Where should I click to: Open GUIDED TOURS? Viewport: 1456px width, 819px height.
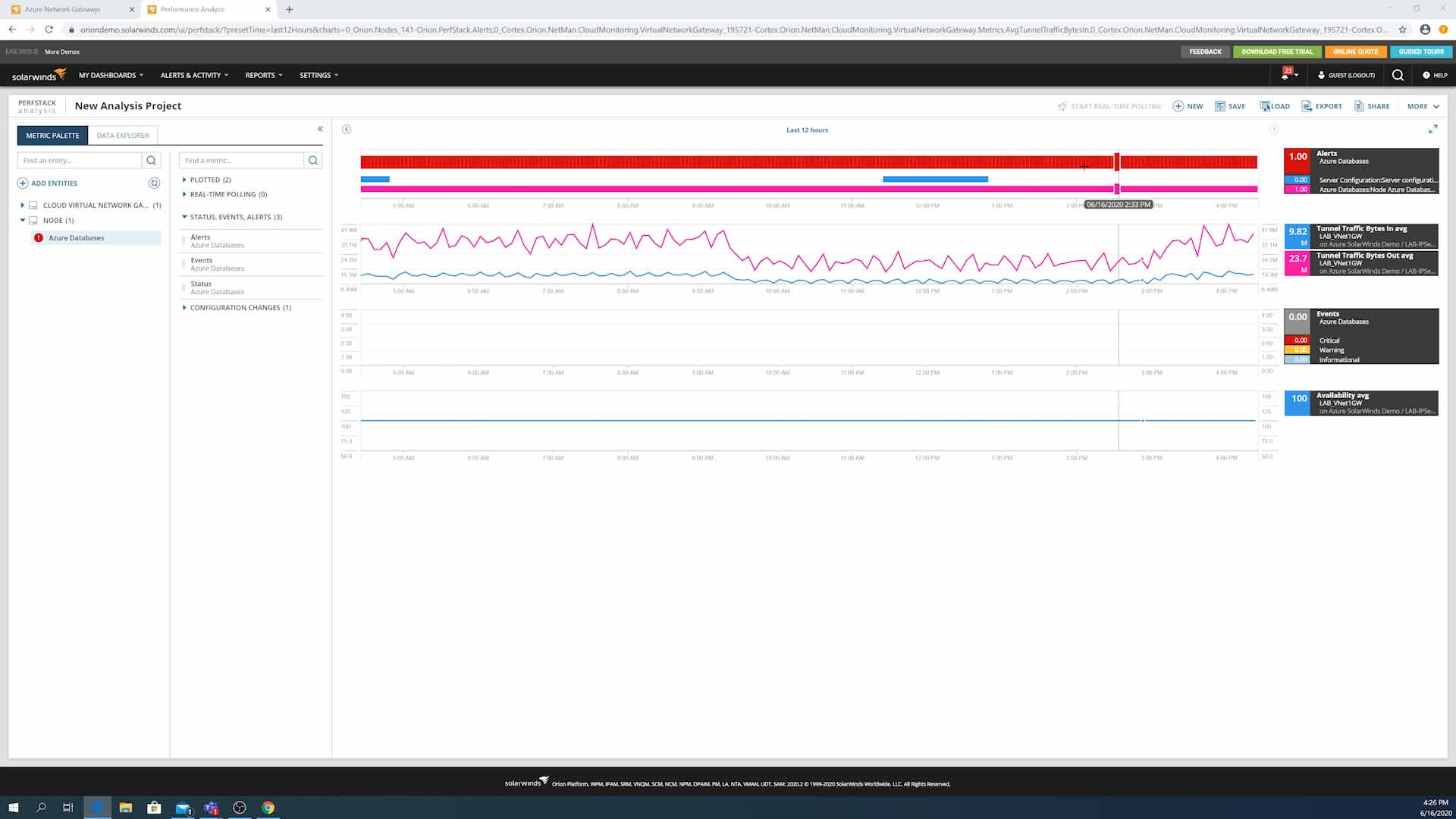(x=1420, y=52)
